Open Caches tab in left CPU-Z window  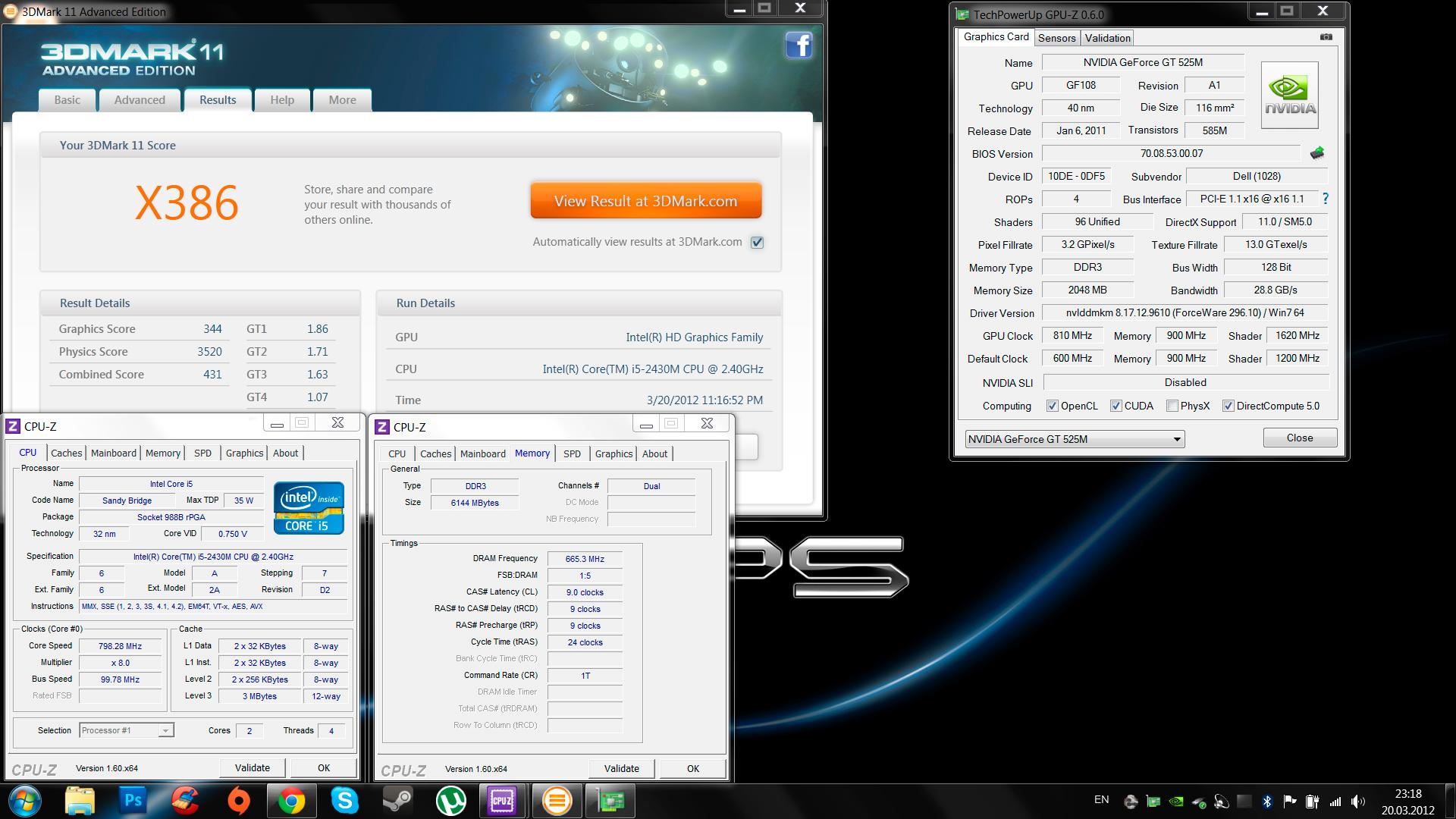[66, 453]
